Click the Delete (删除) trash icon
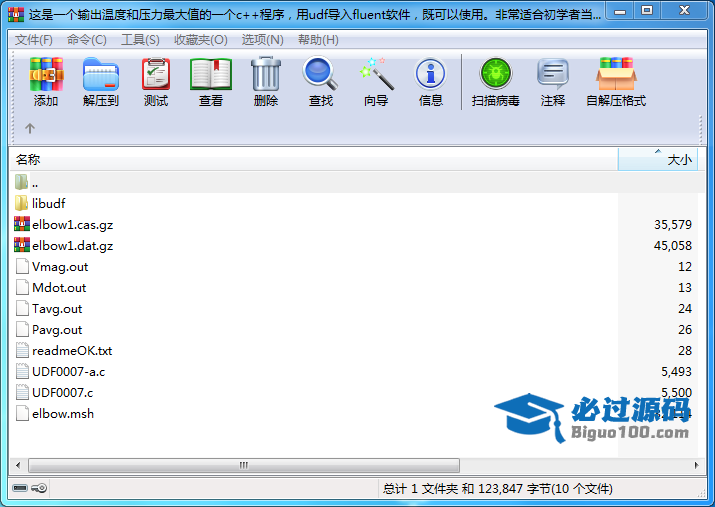This screenshot has height=507, width=715. pos(266,74)
